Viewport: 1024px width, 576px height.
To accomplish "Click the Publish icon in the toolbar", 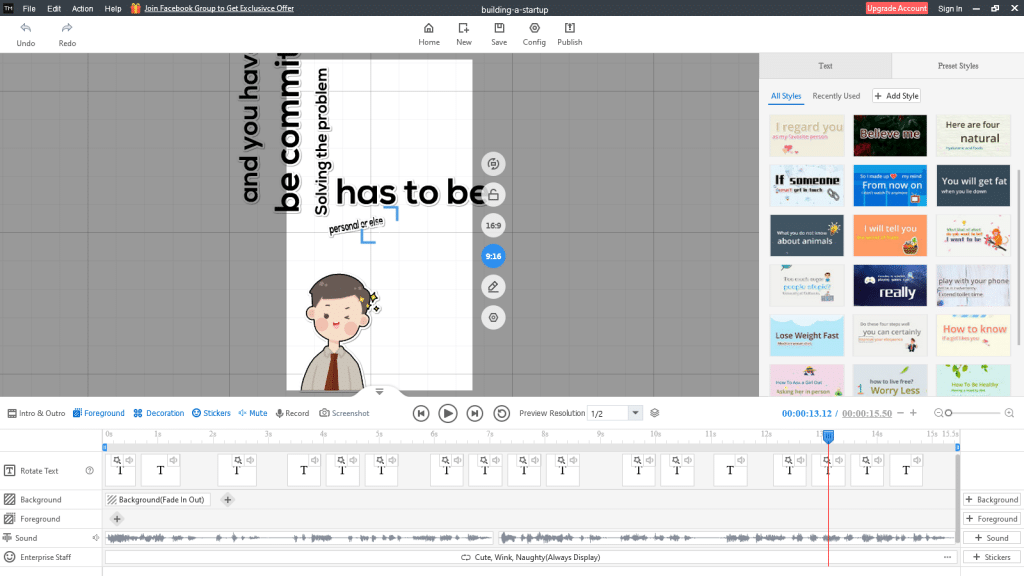I will pos(570,28).
